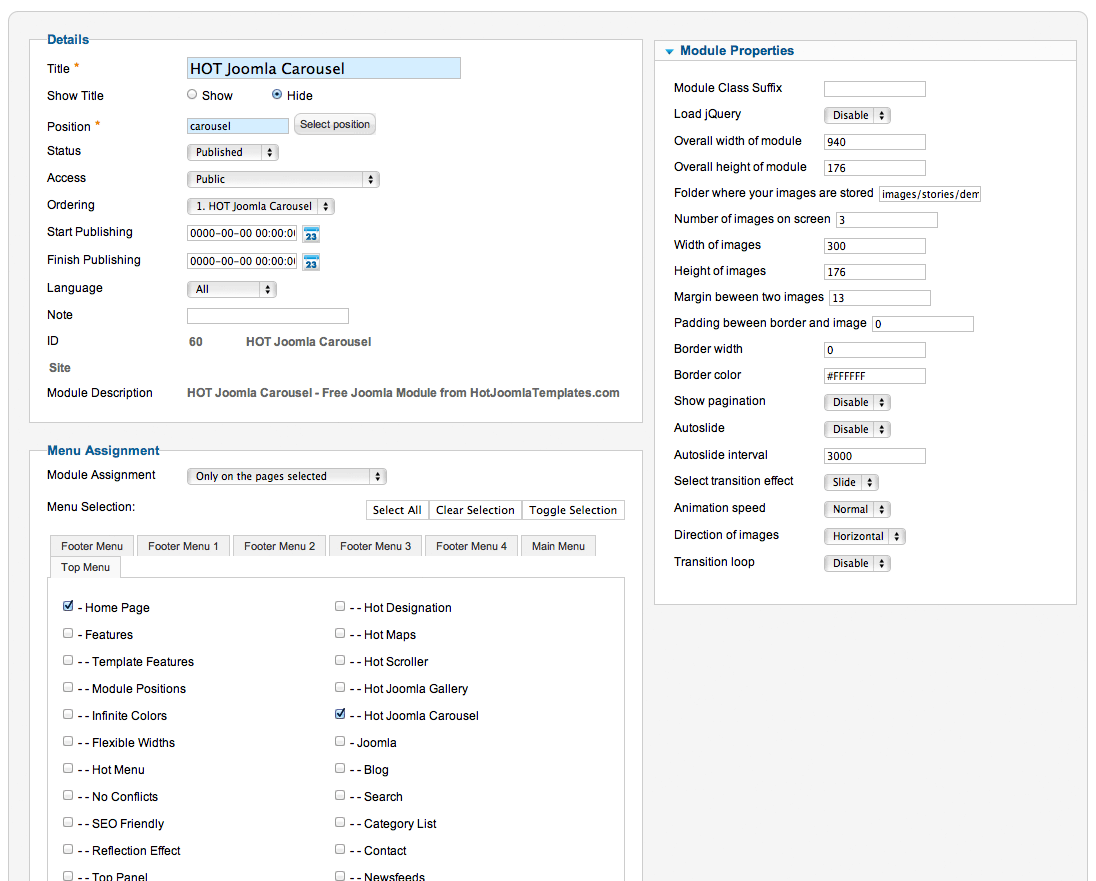1096x881 pixels.
Task: Open the Module Assignment dropdown
Action: coord(287,477)
